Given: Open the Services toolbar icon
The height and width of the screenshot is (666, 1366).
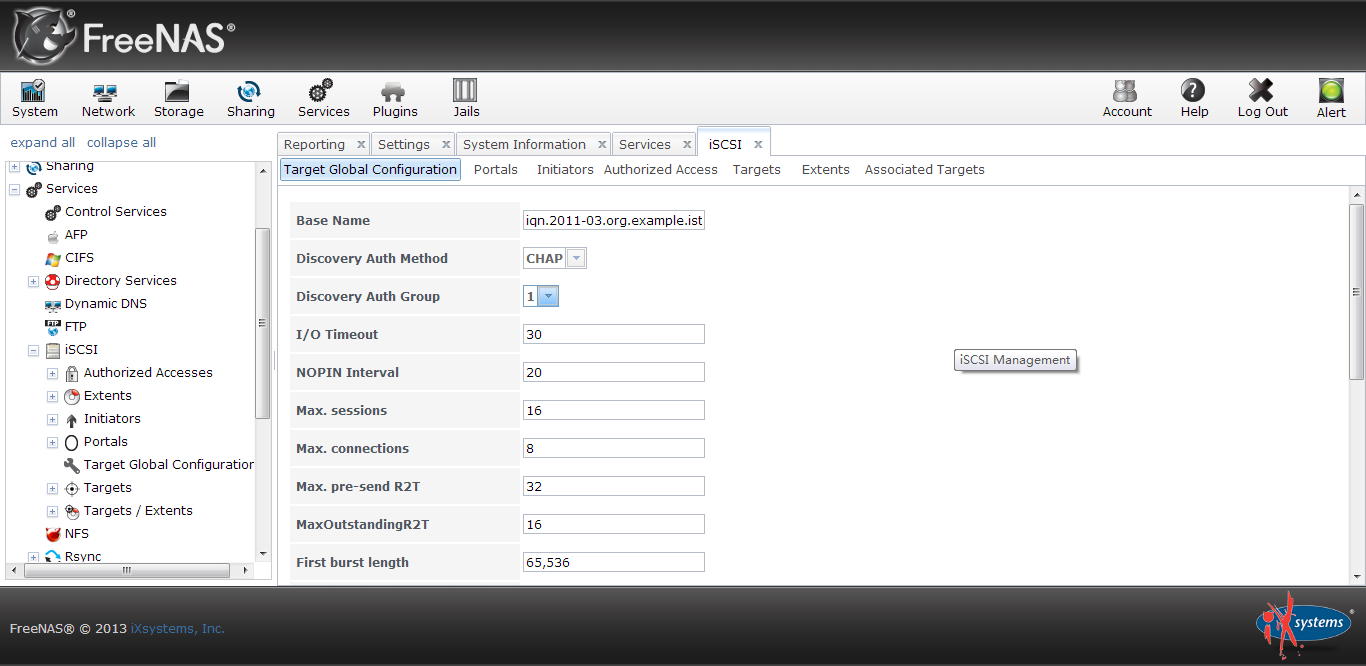Looking at the screenshot, I should pyautogui.click(x=323, y=99).
